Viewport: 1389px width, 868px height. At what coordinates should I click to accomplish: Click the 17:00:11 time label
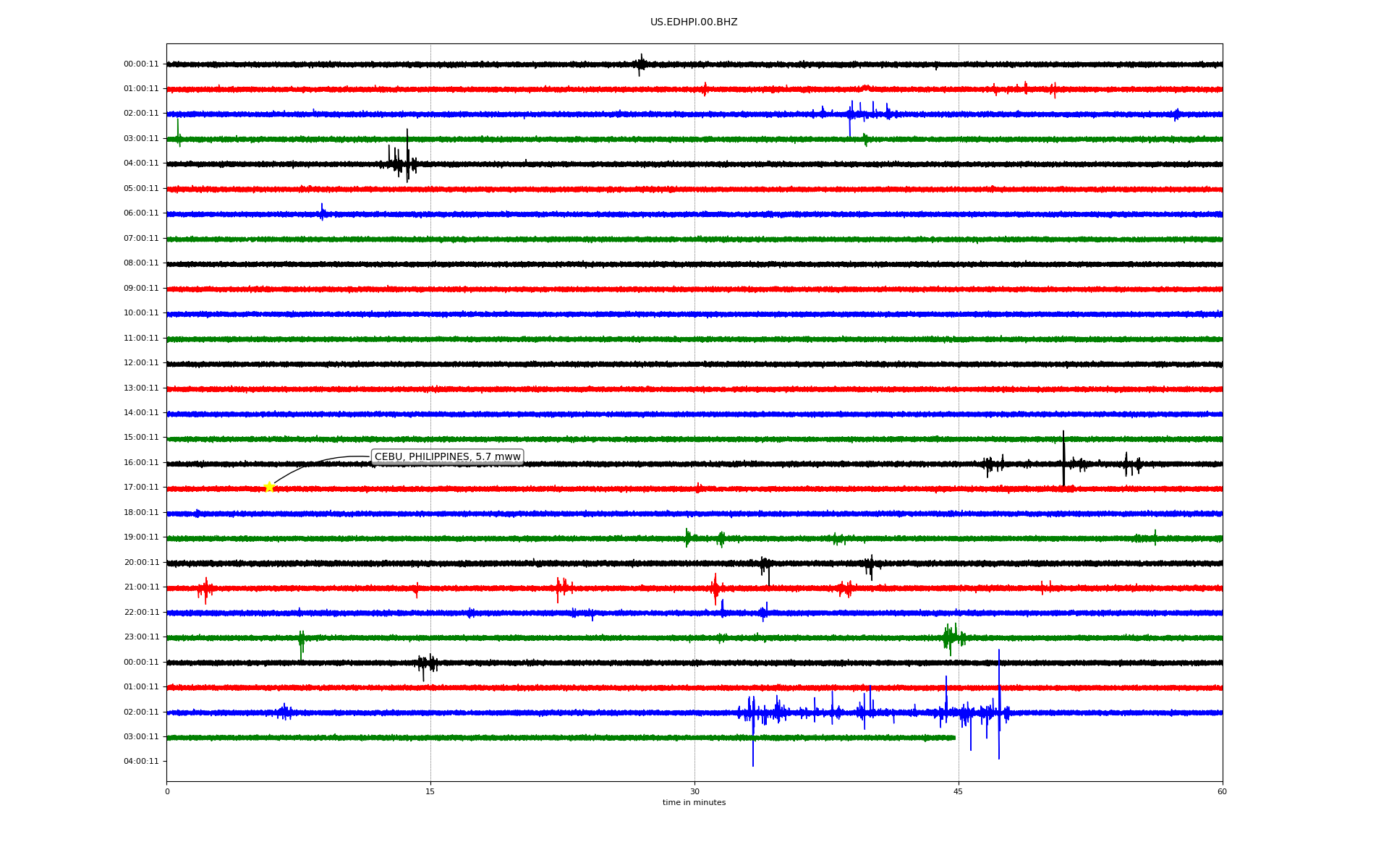[141, 487]
